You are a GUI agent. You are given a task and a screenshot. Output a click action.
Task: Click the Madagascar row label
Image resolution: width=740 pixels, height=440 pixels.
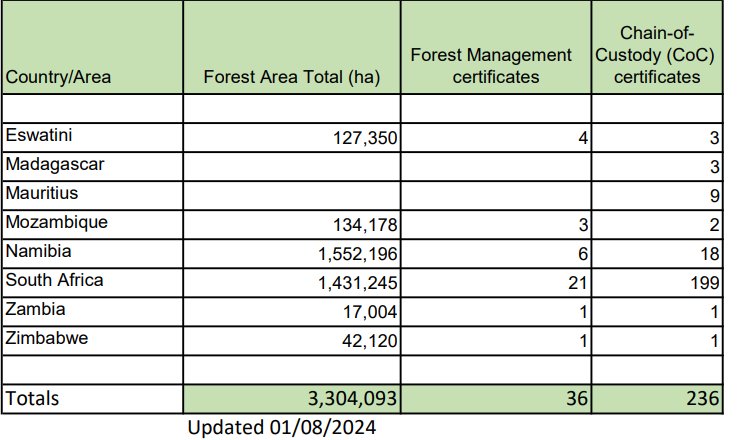[55, 164]
